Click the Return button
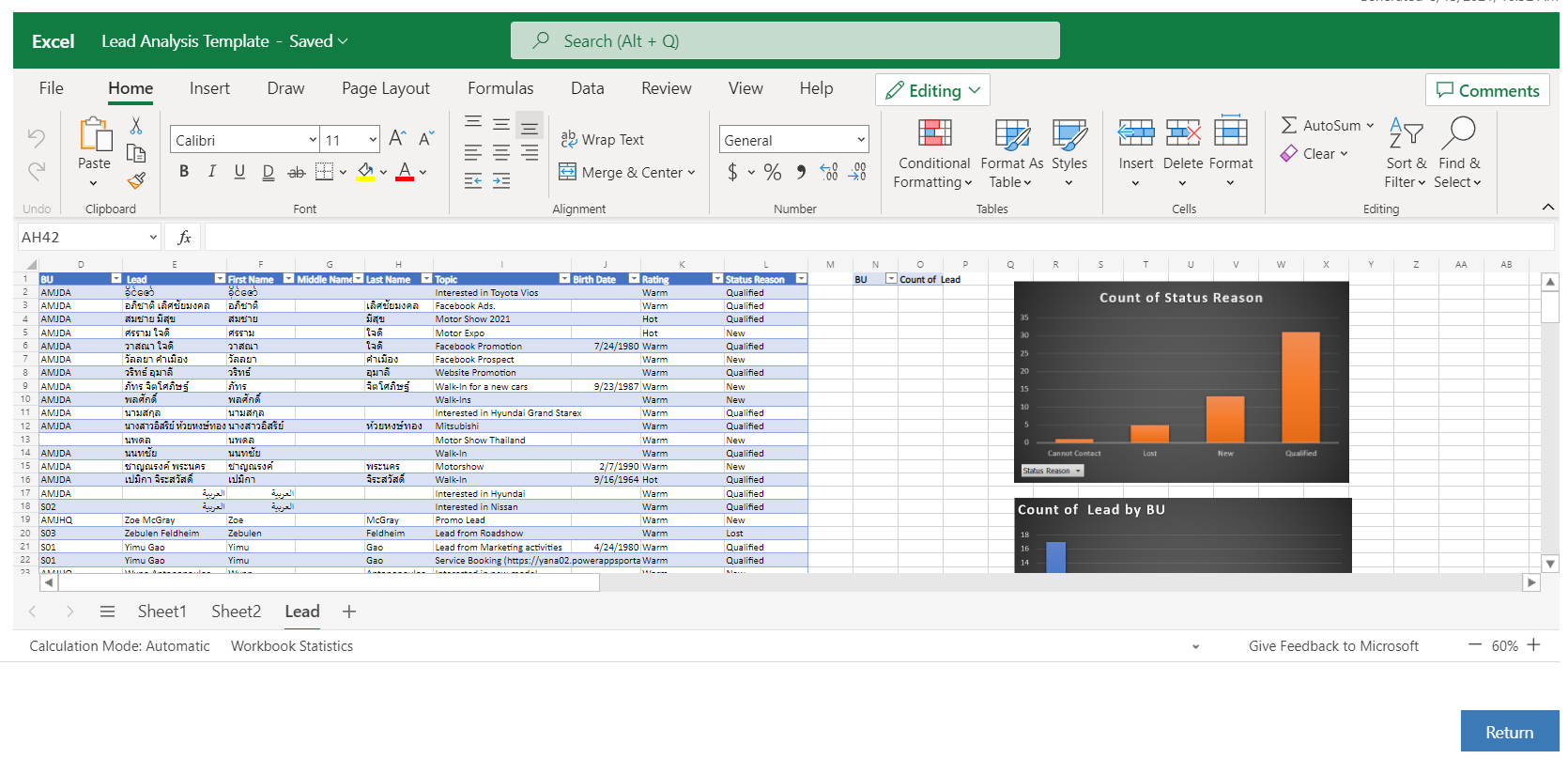This screenshot has width=1568, height=759. click(1509, 733)
